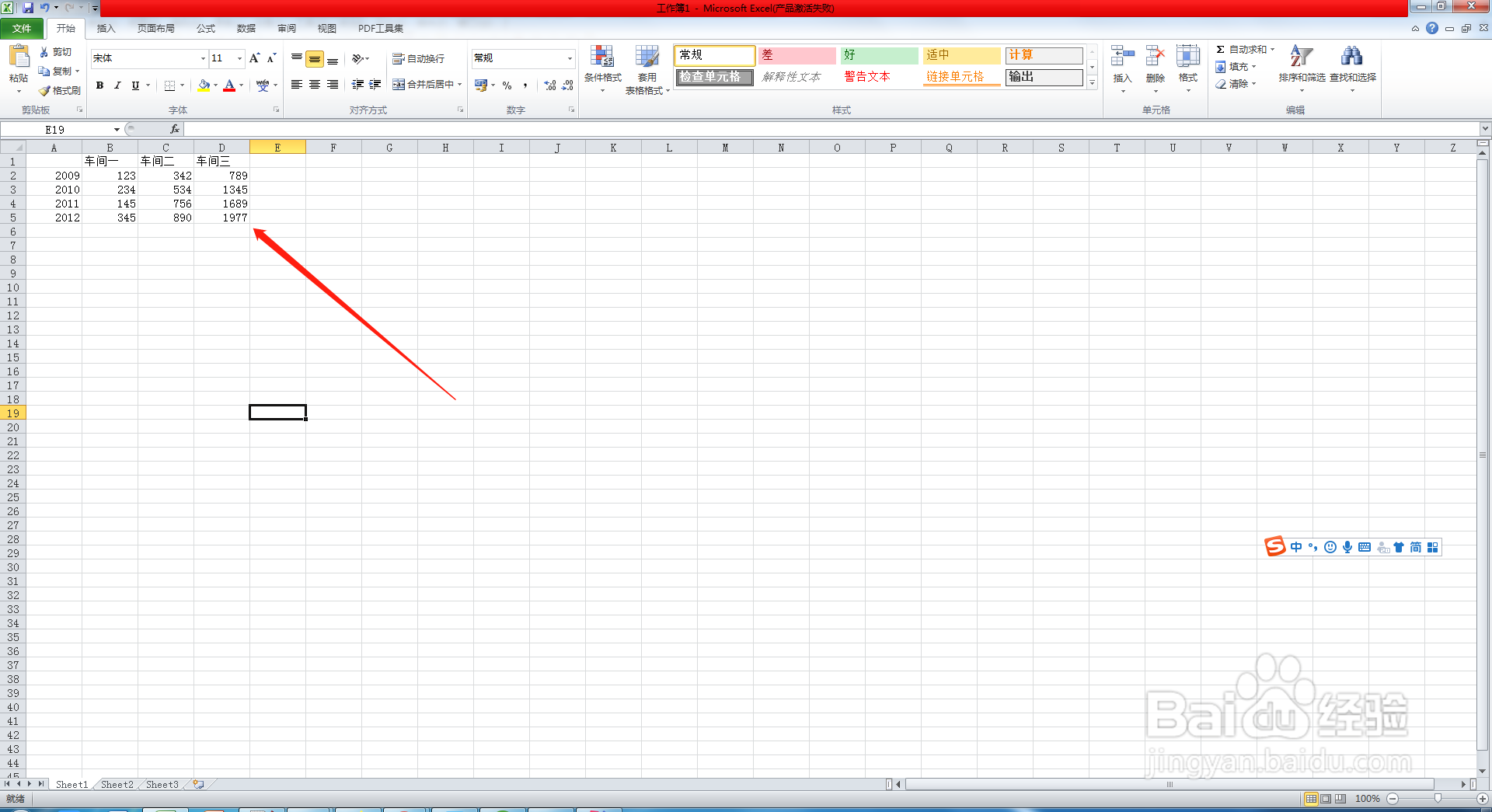Switch to Insert (插入) tab
This screenshot has height=812, width=1492.
click(x=106, y=29)
